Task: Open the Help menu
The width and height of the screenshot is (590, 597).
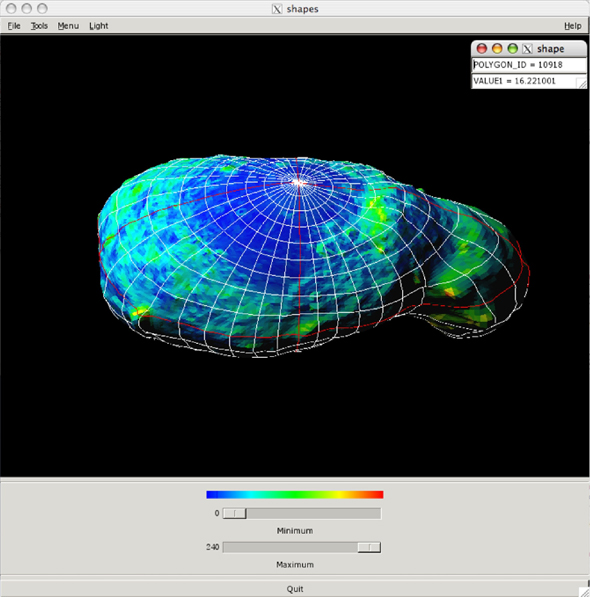Action: (x=572, y=26)
